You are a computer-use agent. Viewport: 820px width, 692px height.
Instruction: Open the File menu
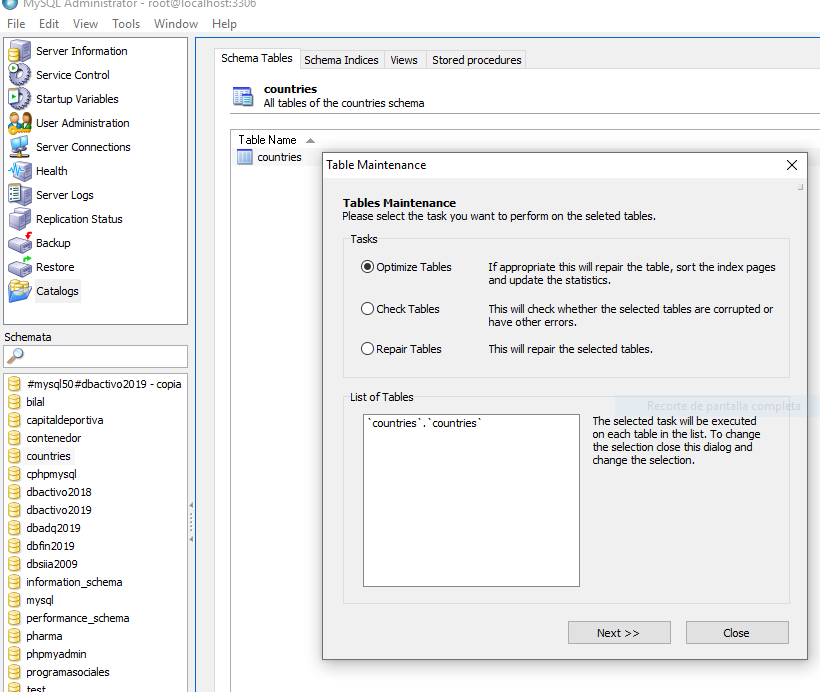point(16,24)
